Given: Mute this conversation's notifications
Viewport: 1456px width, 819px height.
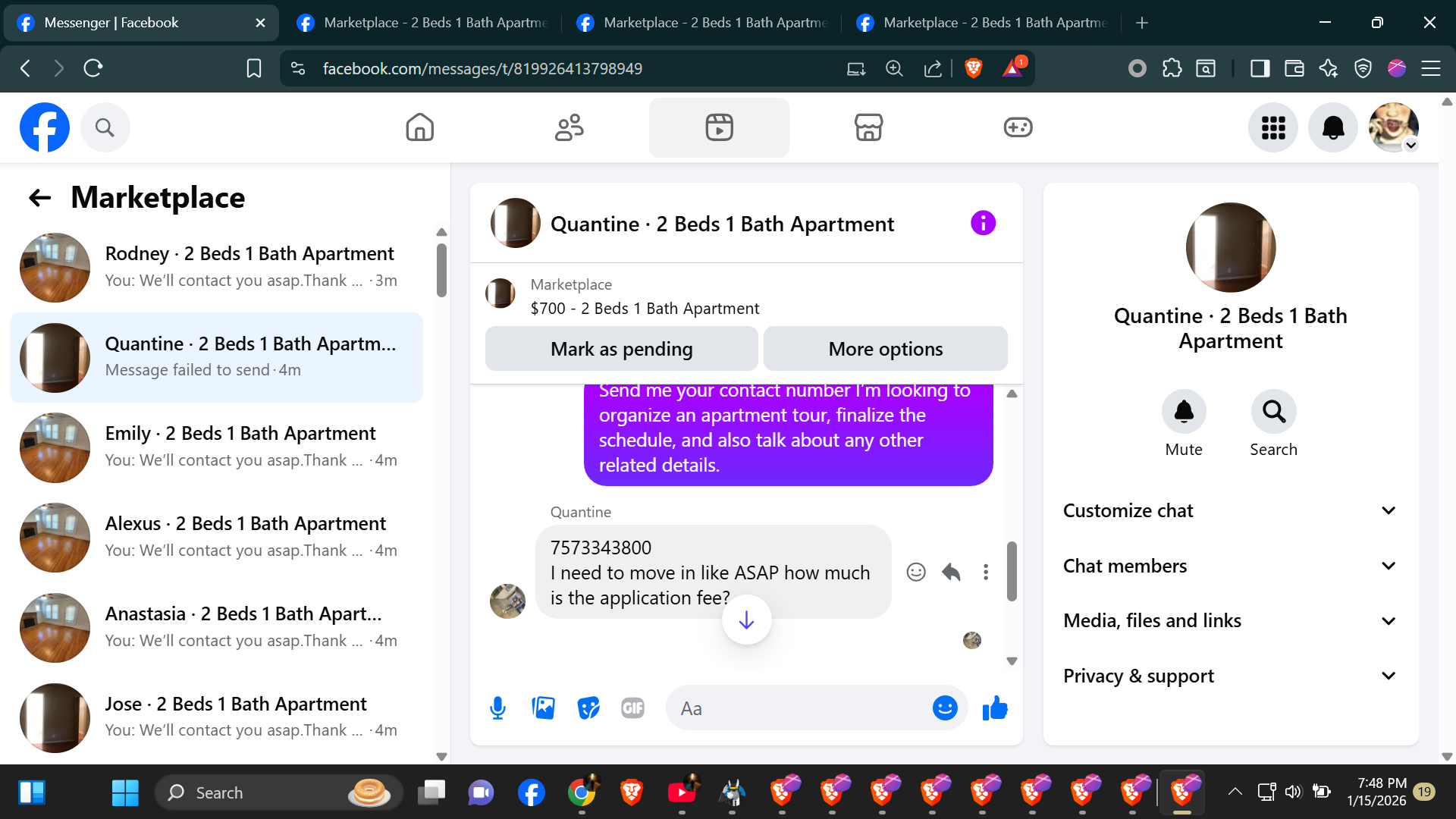Looking at the screenshot, I should tap(1183, 412).
